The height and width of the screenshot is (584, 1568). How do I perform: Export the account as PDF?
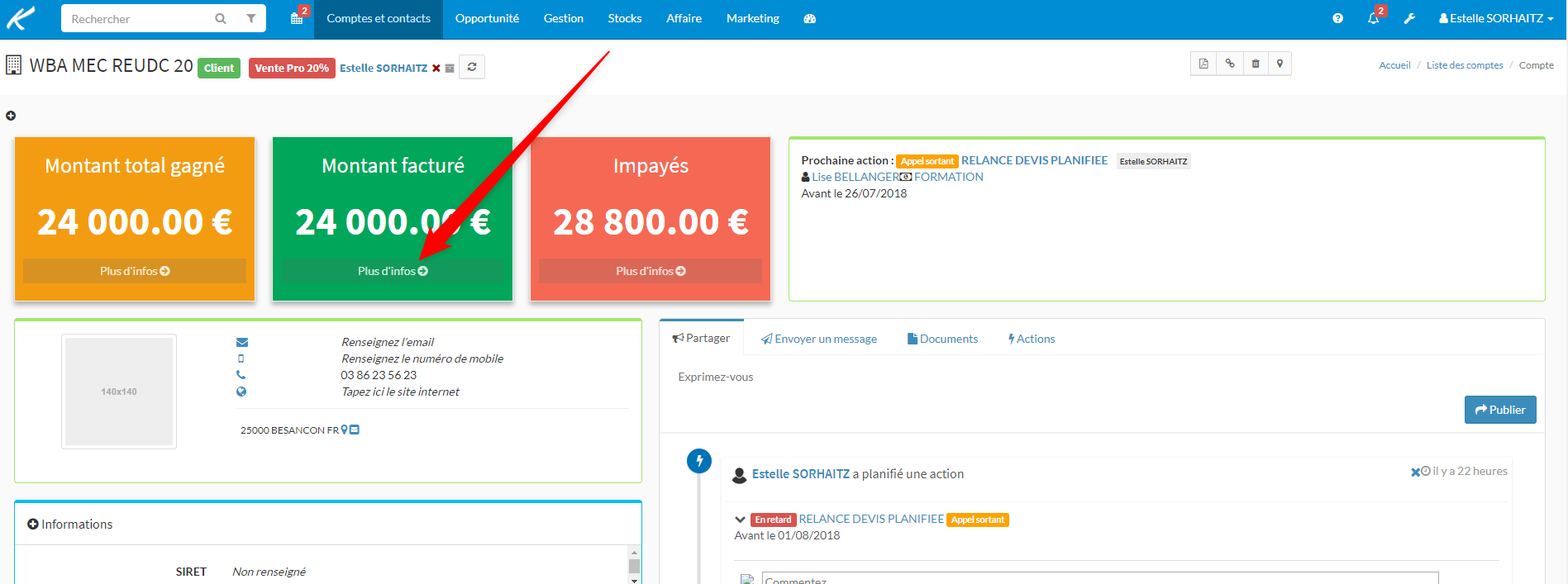tap(1203, 64)
